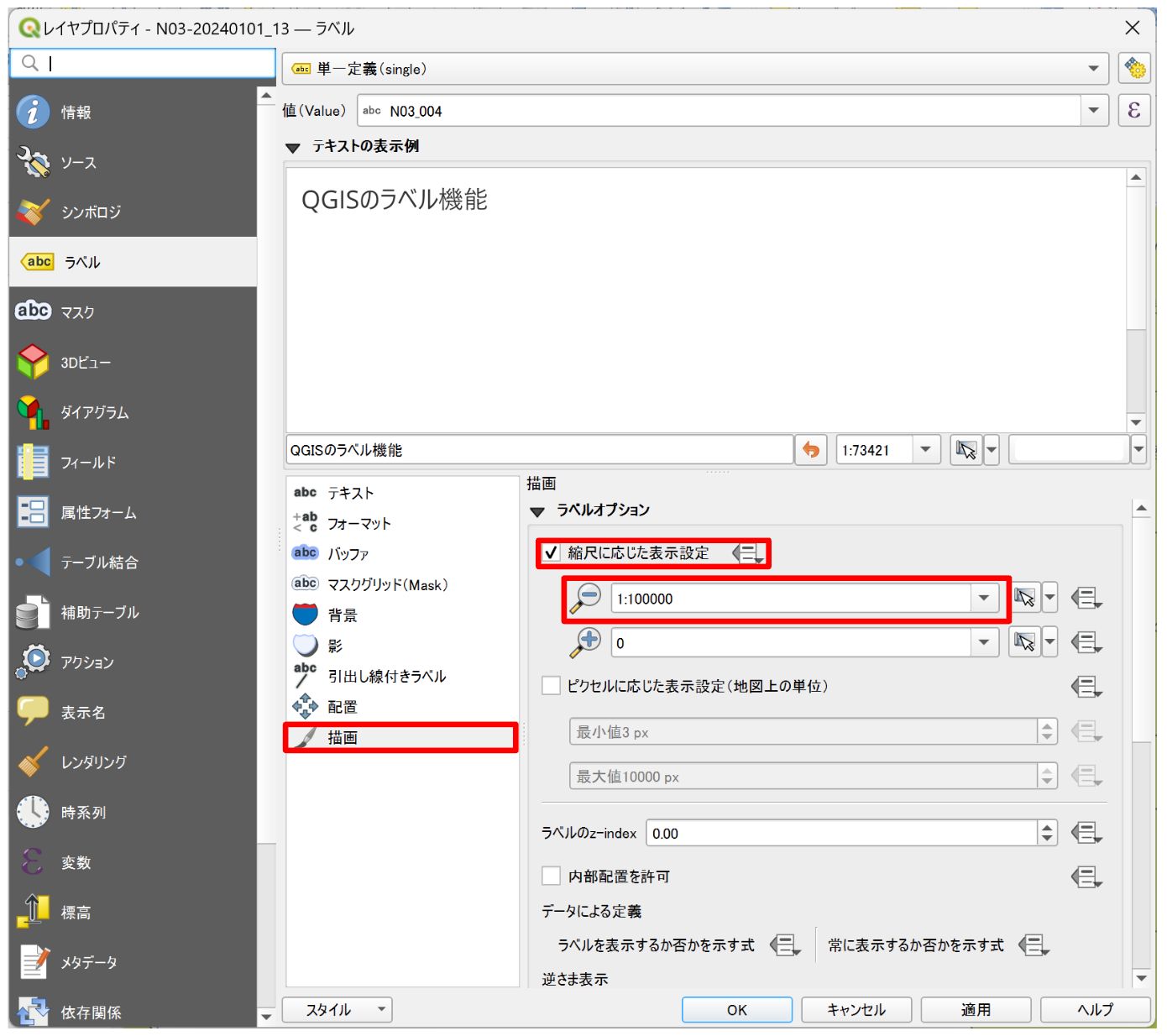
Task: Open the 単一定義(single) labeling dropdown
Action: (695, 69)
